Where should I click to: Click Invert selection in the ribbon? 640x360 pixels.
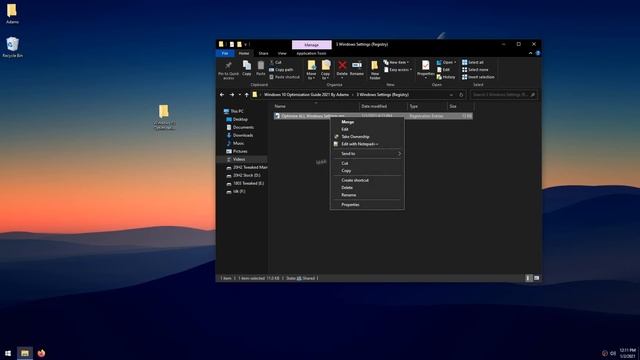(x=478, y=77)
